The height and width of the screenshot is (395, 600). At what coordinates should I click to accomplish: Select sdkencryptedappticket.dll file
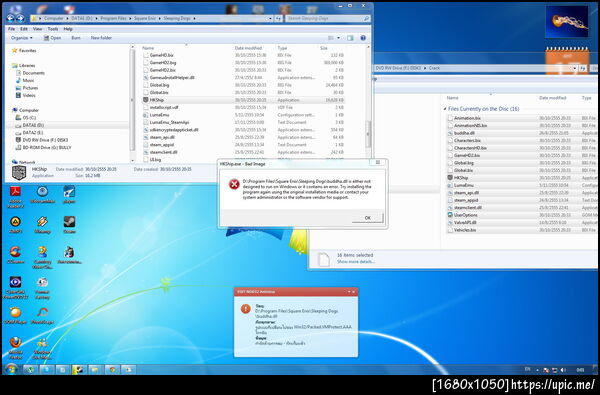click(x=243, y=130)
